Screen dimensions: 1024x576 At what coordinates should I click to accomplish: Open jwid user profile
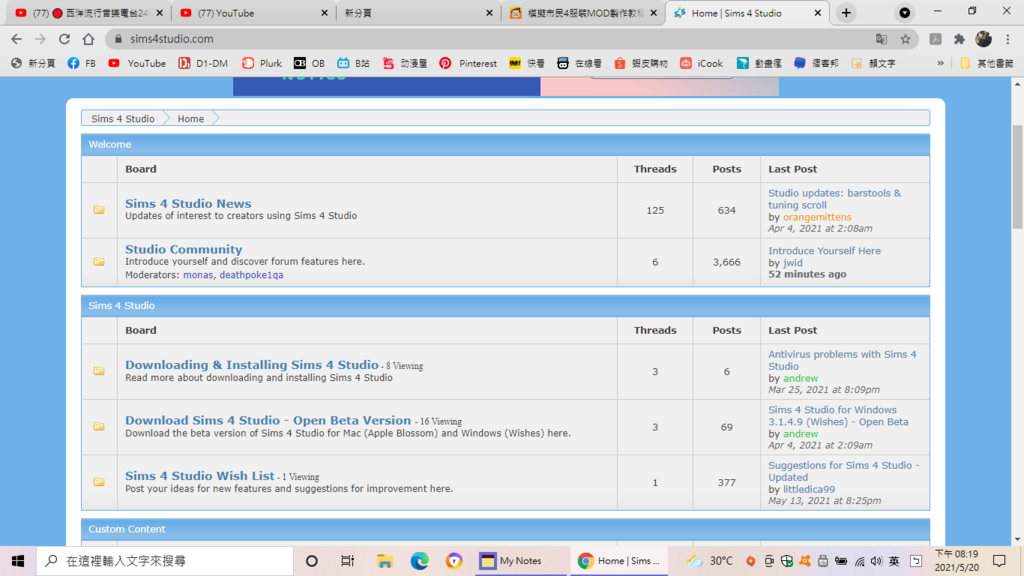point(793,263)
